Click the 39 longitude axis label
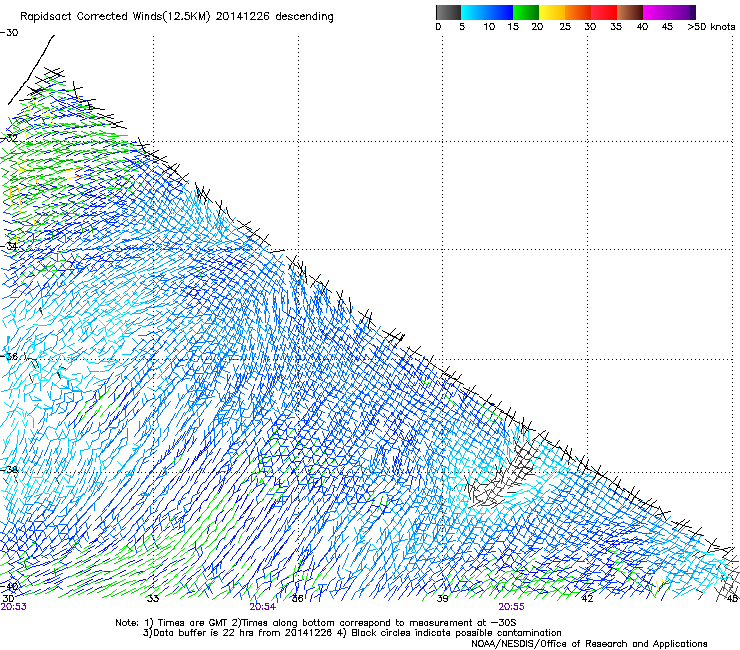The width and height of the screenshot is (740, 650). [x=442, y=599]
